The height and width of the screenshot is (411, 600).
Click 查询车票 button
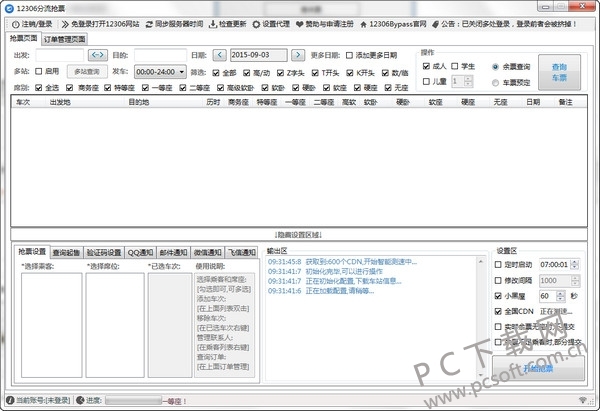(x=559, y=72)
